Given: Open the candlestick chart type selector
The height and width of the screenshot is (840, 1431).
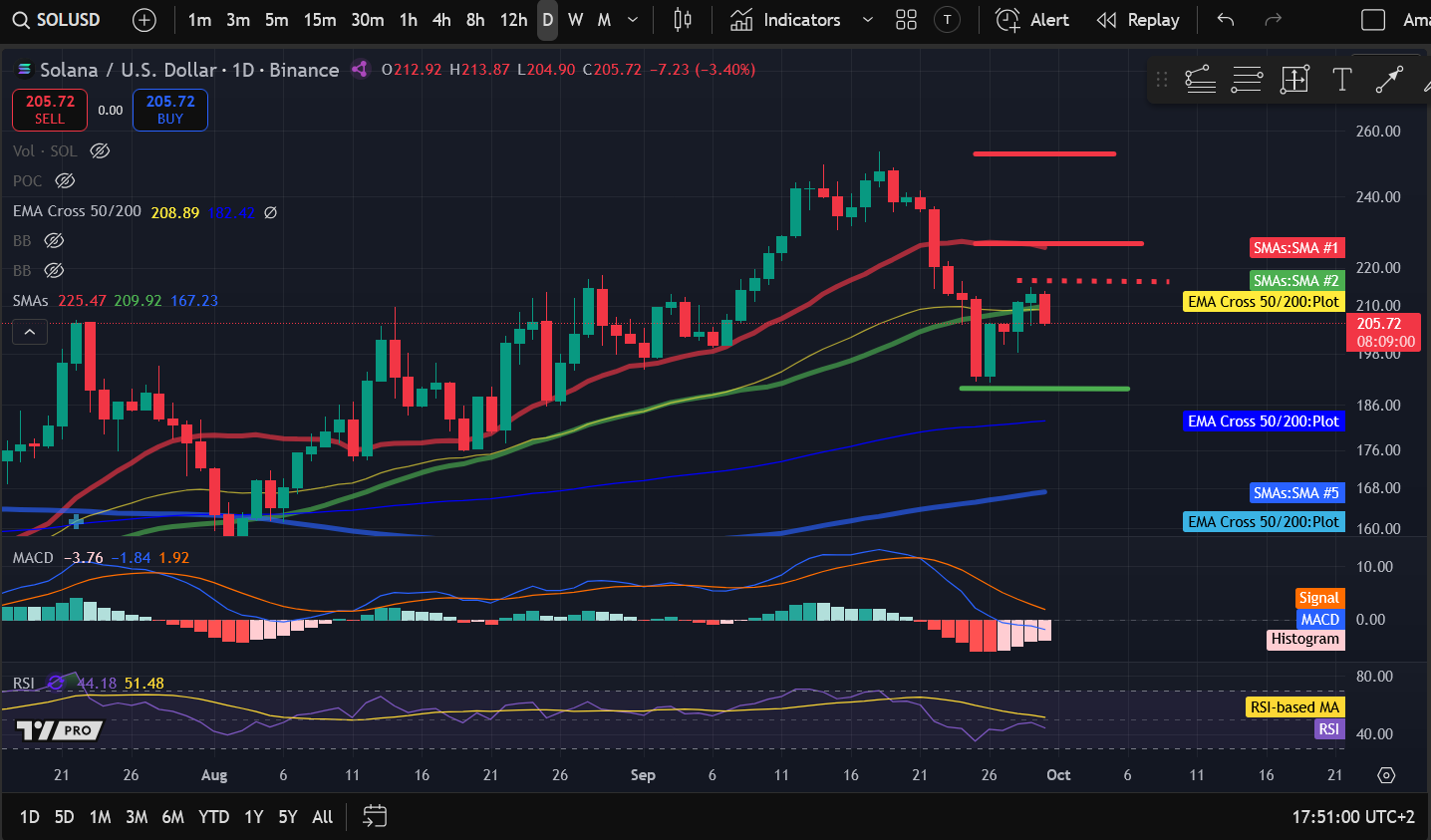Looking at the screenshot, I should tap(683, 20).
